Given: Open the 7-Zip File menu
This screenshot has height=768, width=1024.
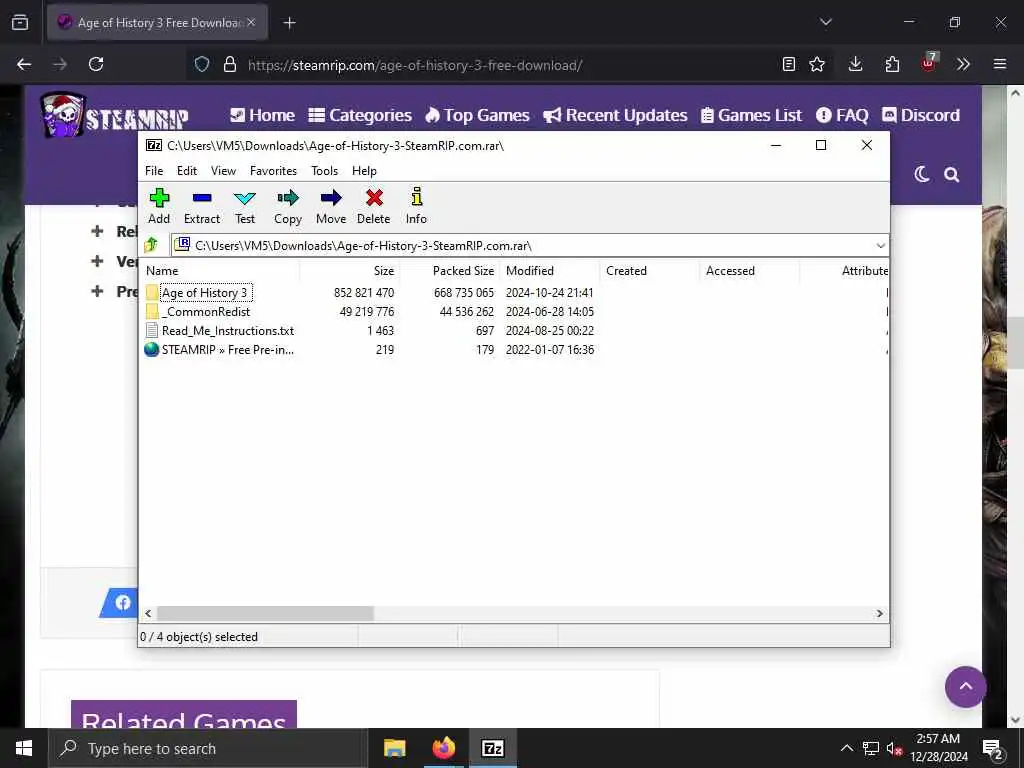Looking at the screenshot, I should (x=154, y=170).
